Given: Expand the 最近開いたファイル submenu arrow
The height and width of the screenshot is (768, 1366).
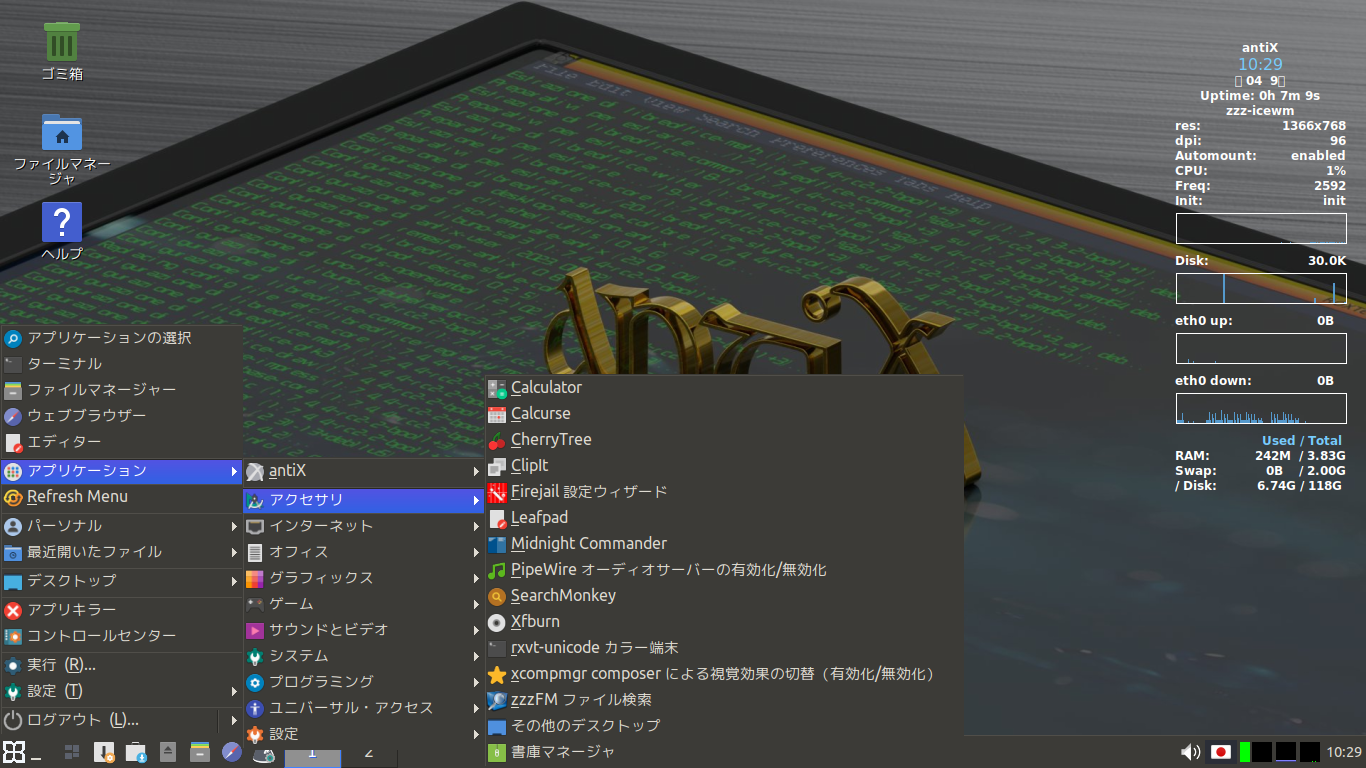Looking at the screenshot, I should click(x=234, y=552).
